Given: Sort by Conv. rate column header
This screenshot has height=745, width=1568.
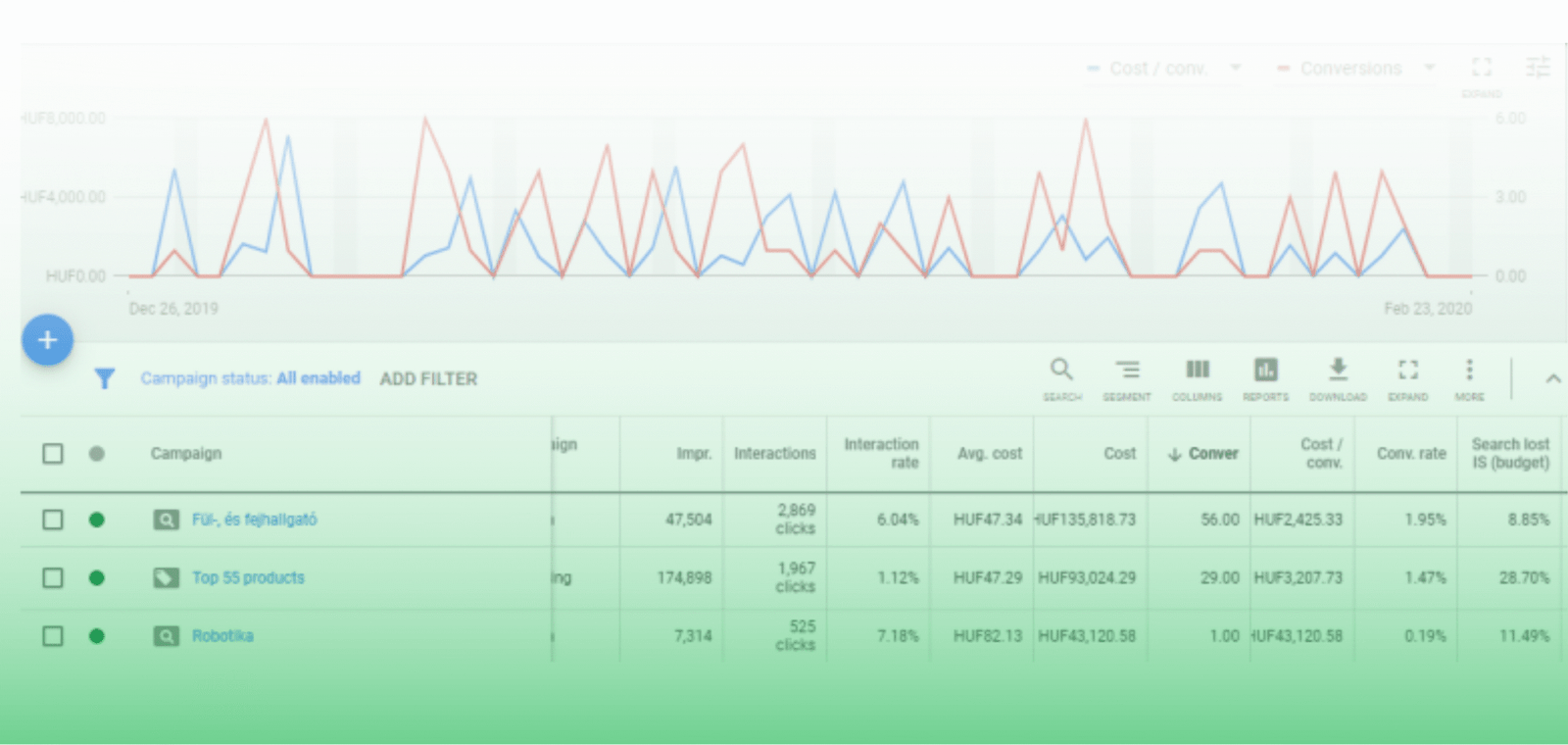Looking at the screenshot, I should [x=1411, y=454].
